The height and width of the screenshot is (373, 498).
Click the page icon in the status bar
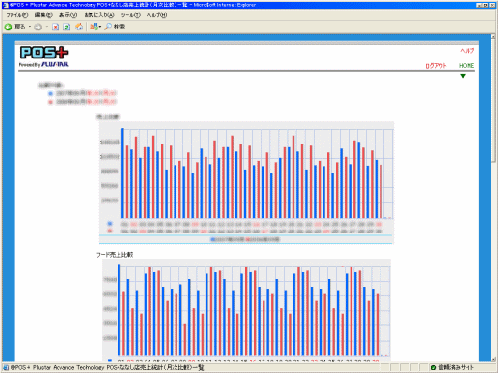(6, 367)
